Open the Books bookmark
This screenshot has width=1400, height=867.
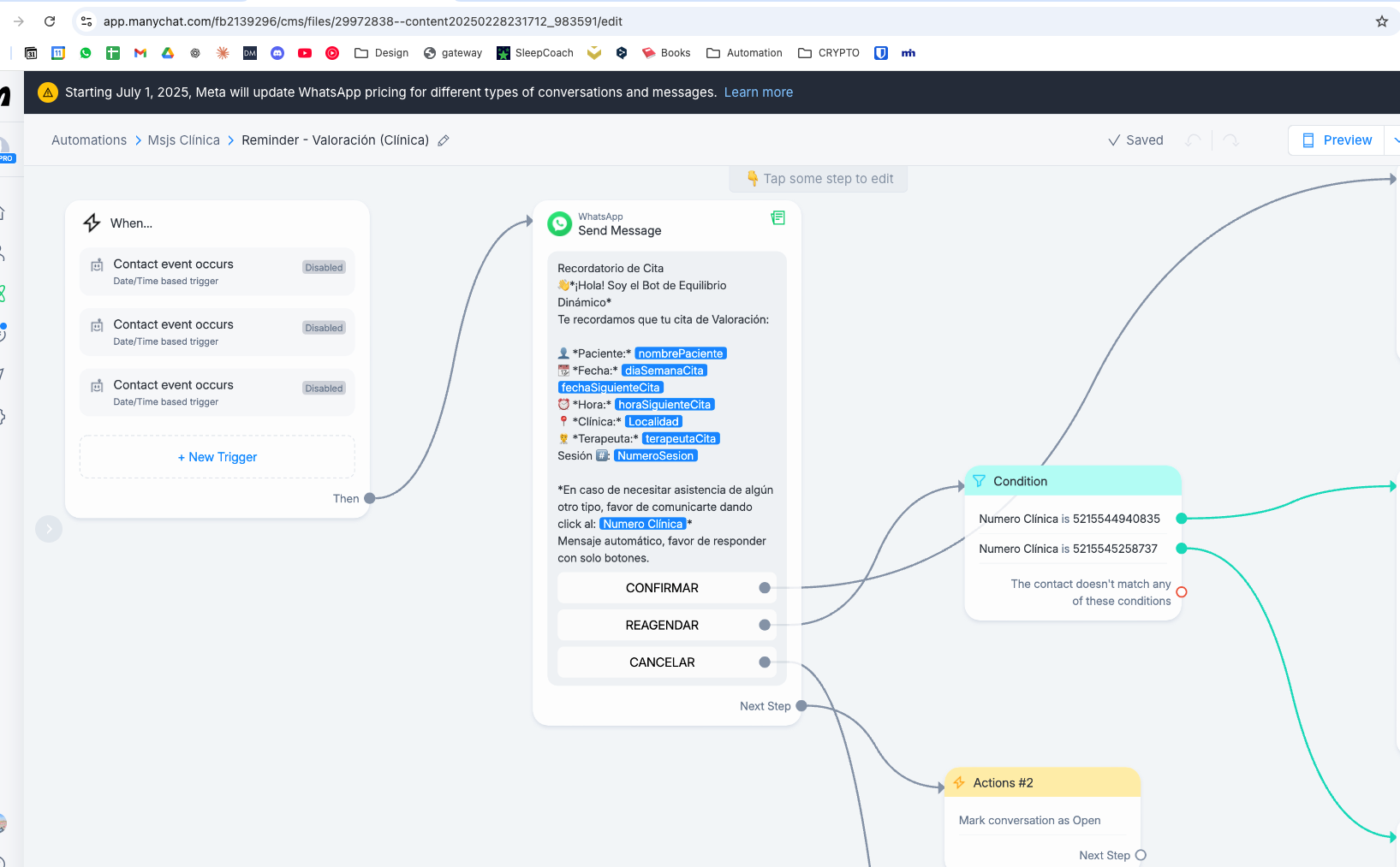[666, 53]
